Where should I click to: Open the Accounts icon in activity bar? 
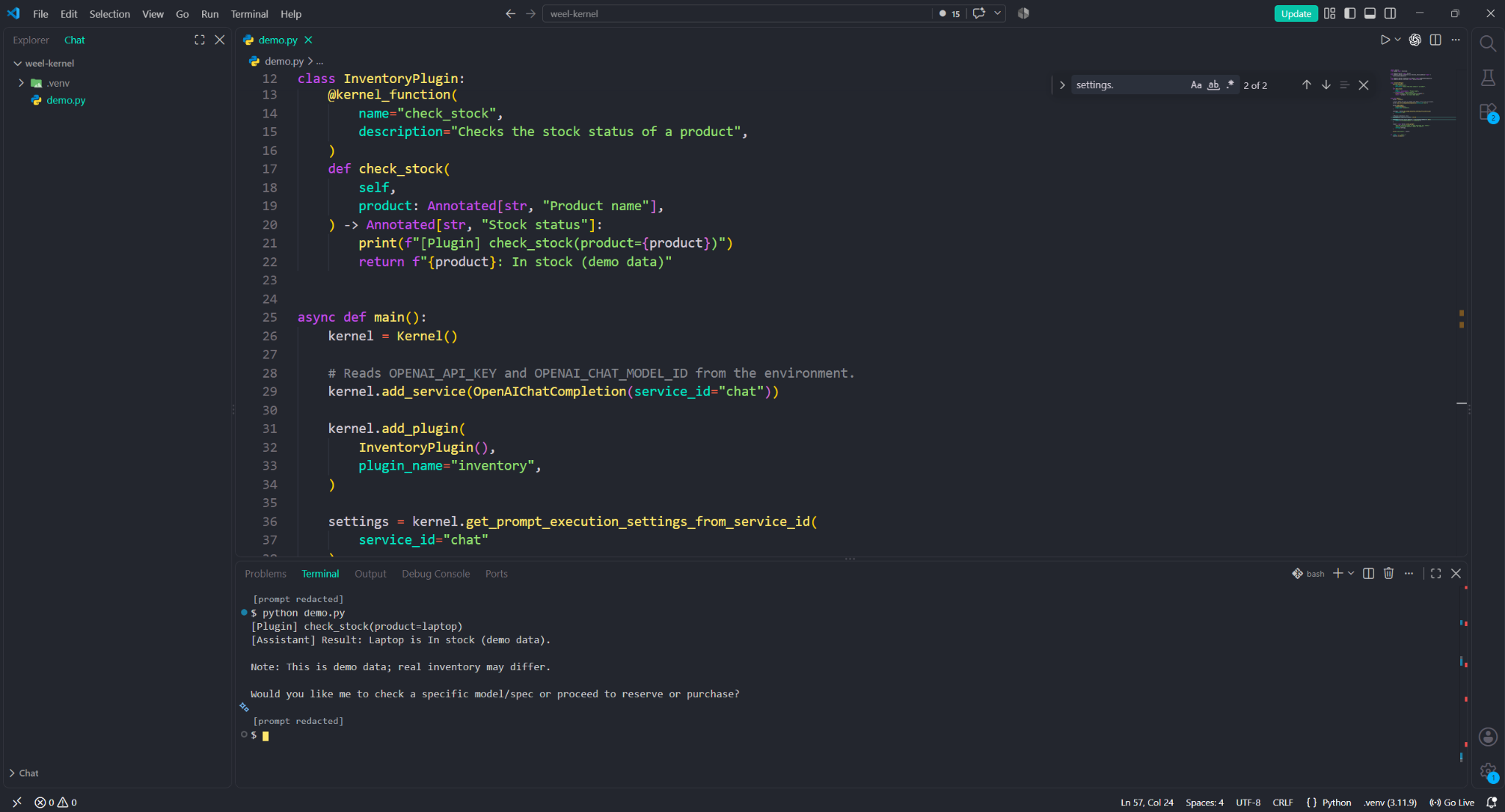[1487, 737]
